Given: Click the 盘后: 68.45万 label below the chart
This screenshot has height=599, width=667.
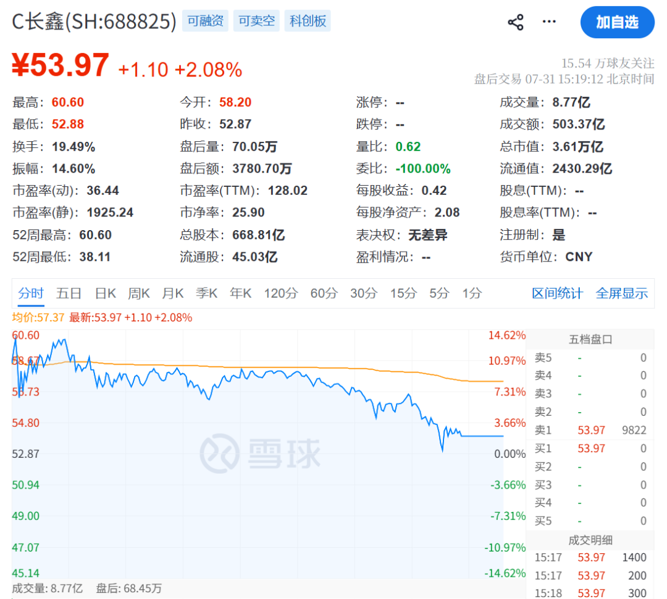Looking at the screenshot, I should tap(129, 588).
